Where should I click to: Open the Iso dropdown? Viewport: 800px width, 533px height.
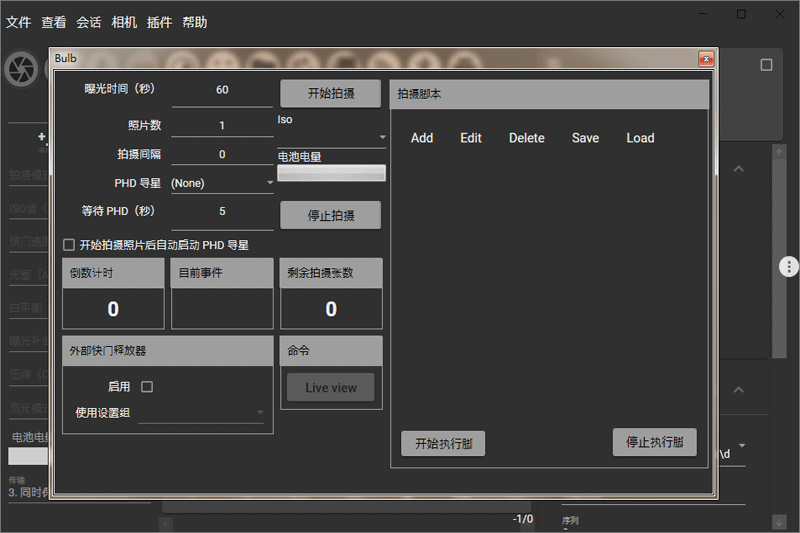[332, 137]
